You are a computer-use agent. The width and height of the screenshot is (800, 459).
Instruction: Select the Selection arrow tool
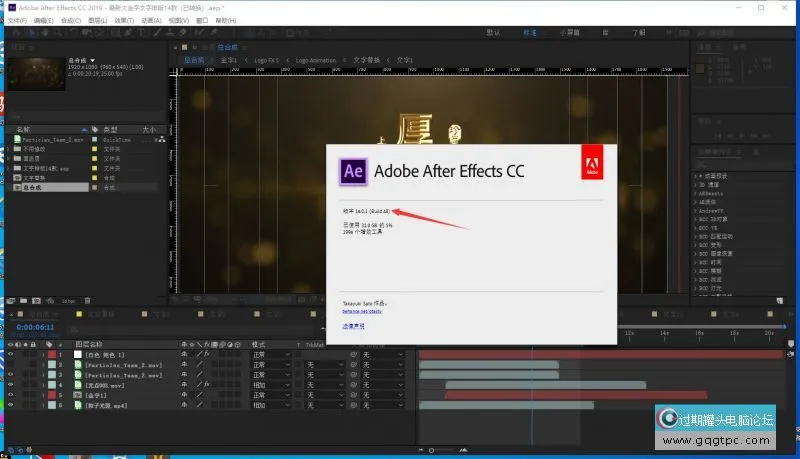click(32, 33)
